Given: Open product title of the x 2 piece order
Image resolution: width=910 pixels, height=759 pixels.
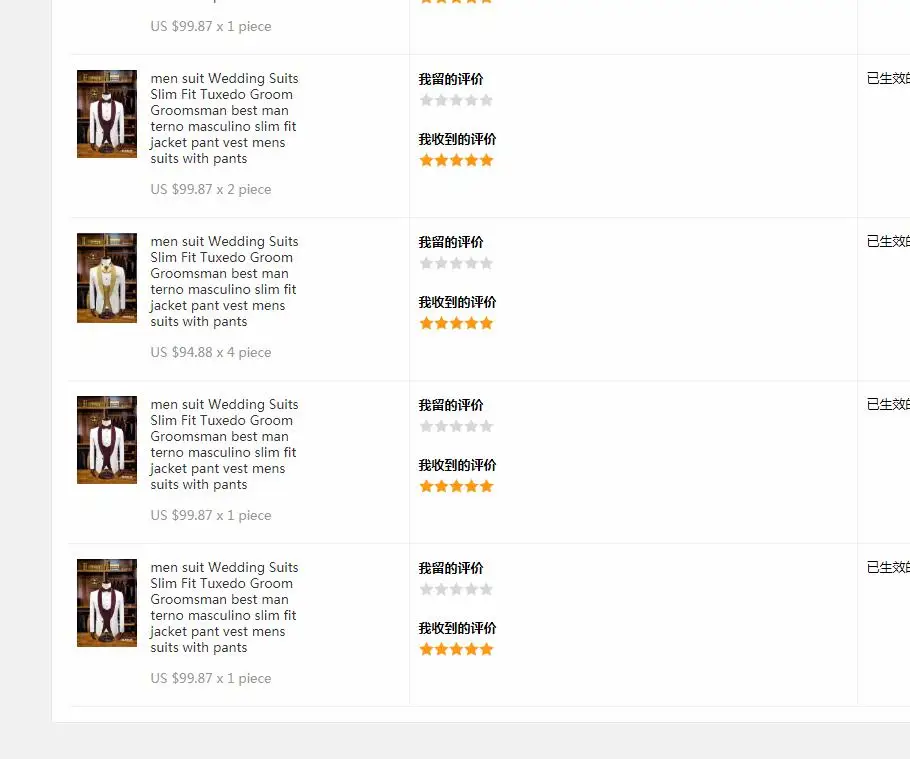Looking at the screenshot, I should (224, 118).
